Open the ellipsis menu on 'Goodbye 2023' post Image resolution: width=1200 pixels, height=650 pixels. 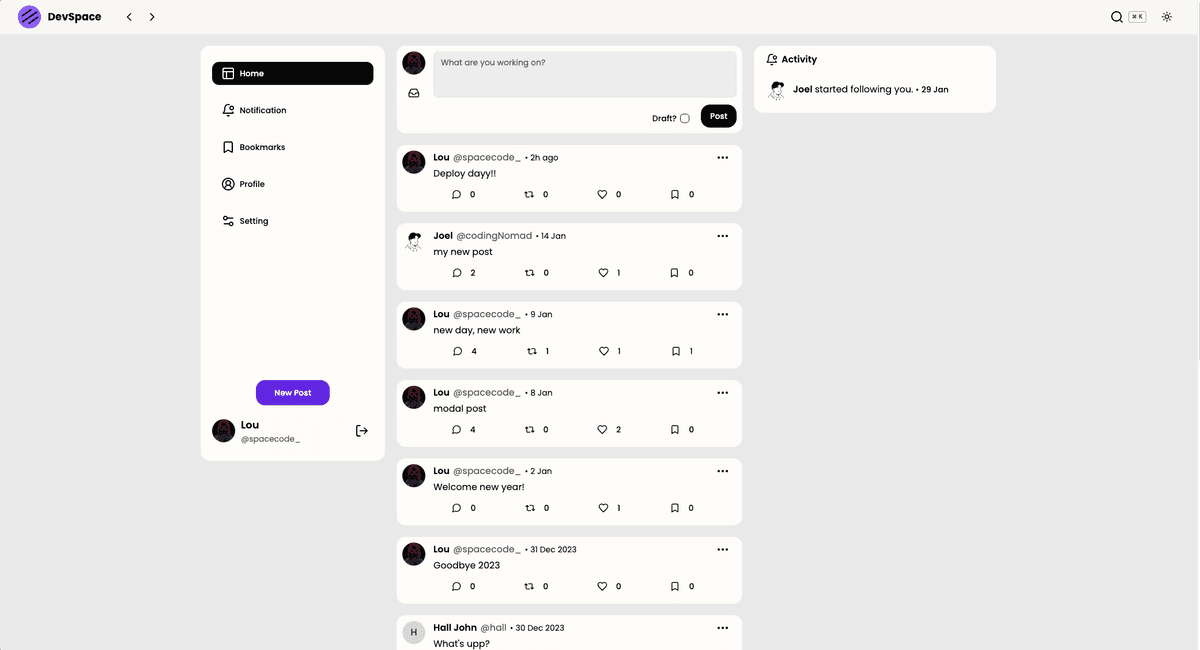pyautogui.click(x=723, y=549)
